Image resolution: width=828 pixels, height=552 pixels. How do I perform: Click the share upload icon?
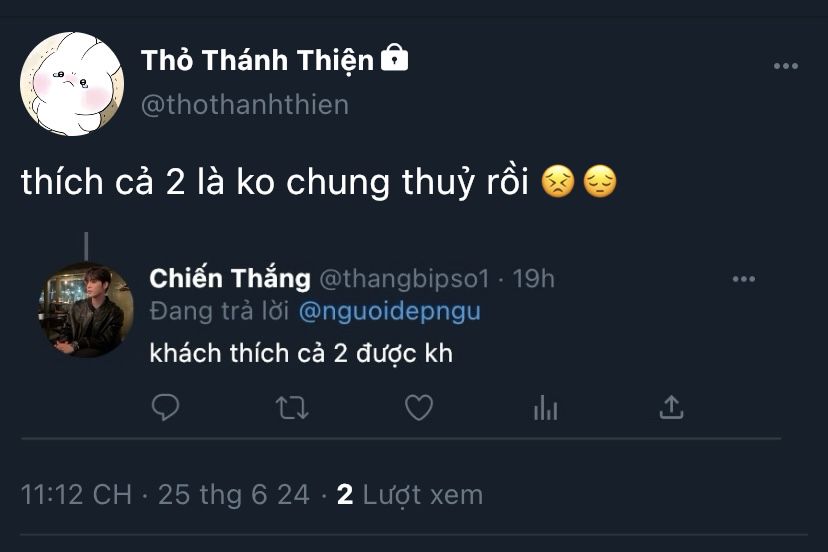pos(671,407)
